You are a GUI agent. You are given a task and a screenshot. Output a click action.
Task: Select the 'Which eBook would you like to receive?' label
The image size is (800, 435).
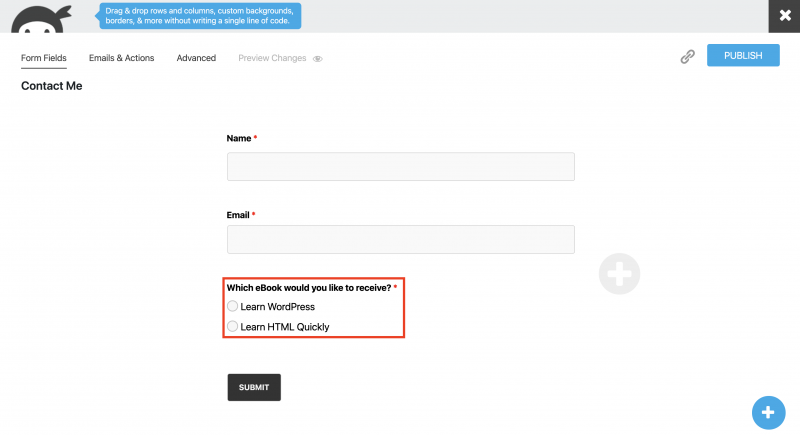pos(309,288)
